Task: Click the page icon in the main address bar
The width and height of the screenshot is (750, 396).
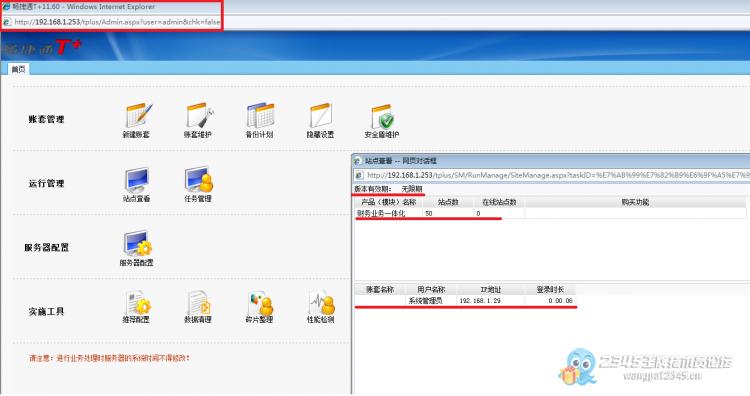Action: coord(7,22)
